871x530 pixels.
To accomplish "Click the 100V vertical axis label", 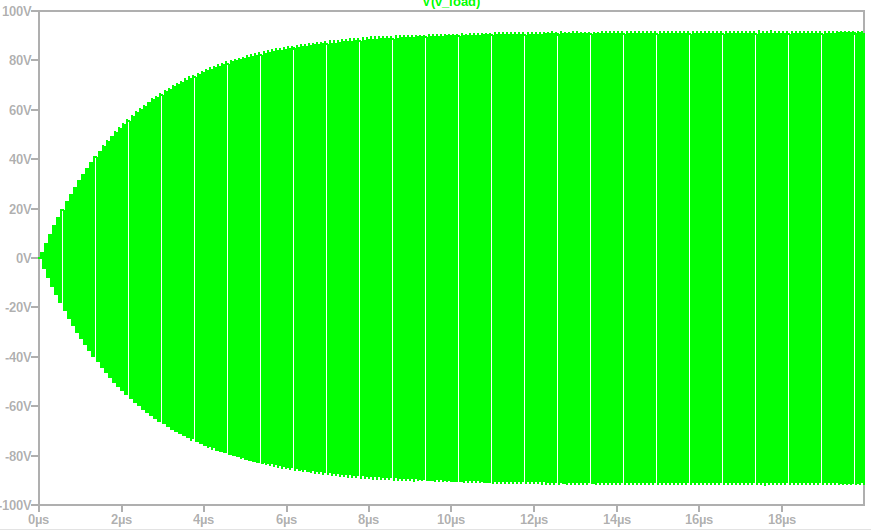I will pos(18,11).
